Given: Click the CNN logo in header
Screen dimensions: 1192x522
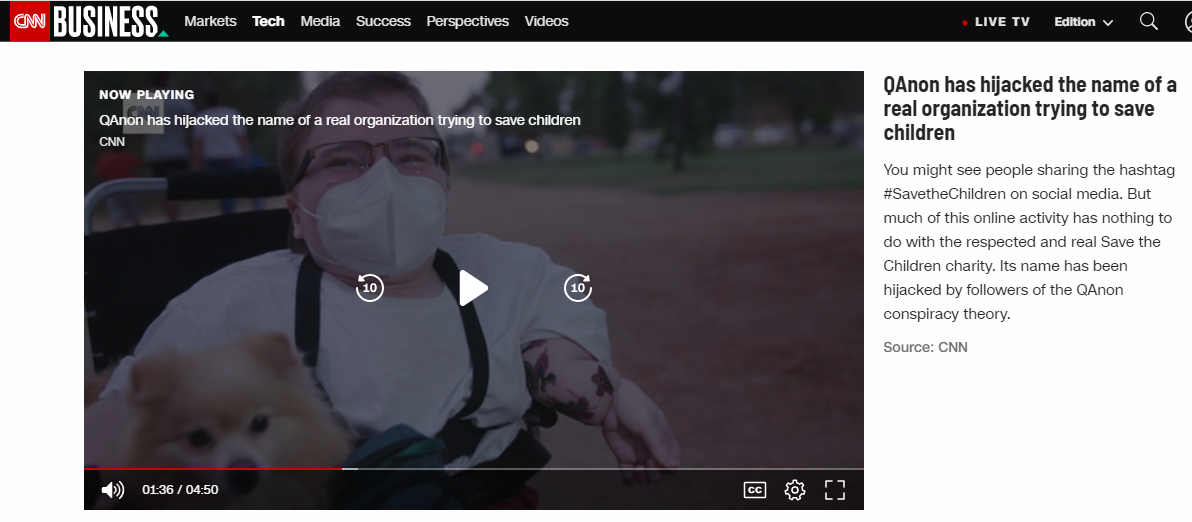Looking at the screenshot, I should click(30, 21).
